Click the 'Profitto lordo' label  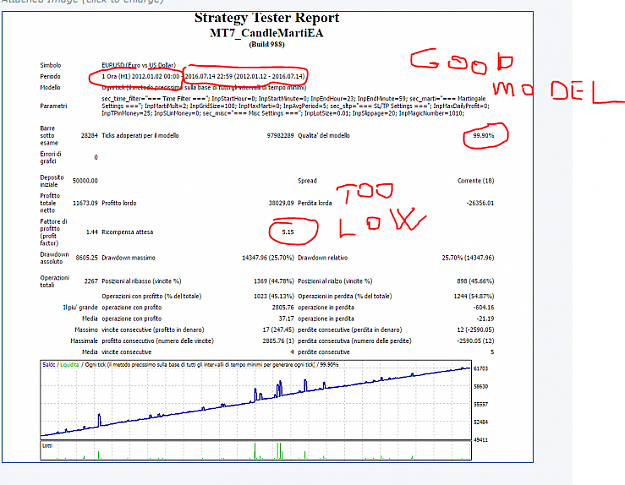pos(119,203)
